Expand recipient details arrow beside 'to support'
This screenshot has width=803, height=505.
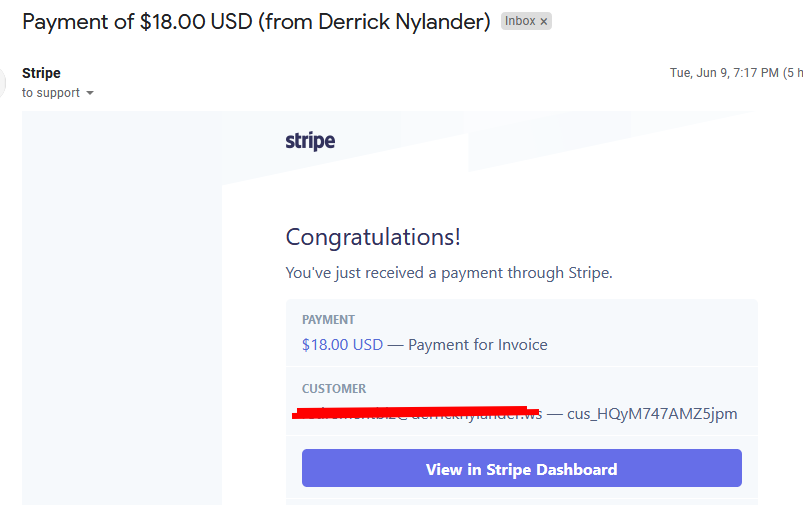point(90,93)
